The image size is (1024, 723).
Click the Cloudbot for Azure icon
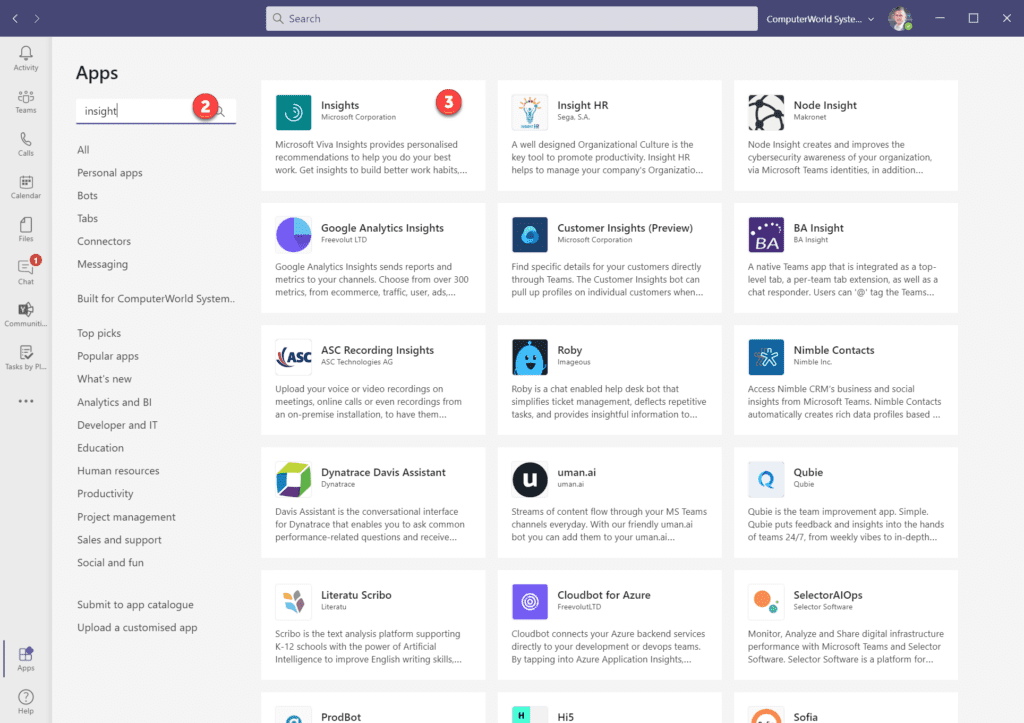[530, 602]
